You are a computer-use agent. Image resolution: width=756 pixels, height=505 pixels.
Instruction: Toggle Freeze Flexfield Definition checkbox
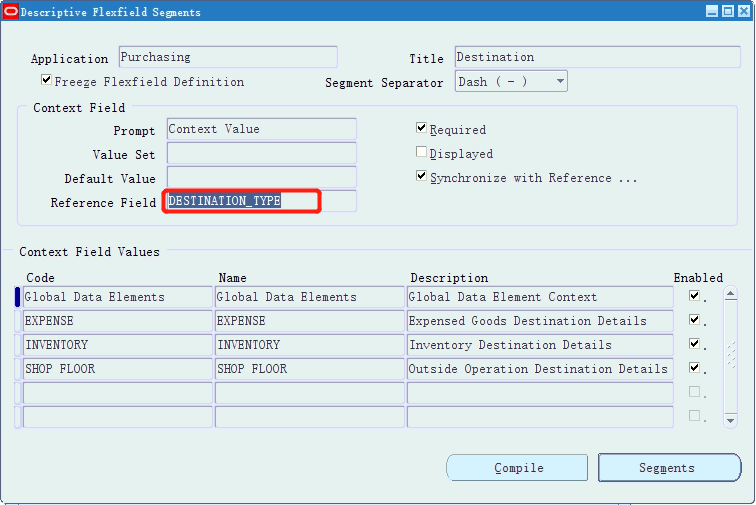(x=46, y=80)
